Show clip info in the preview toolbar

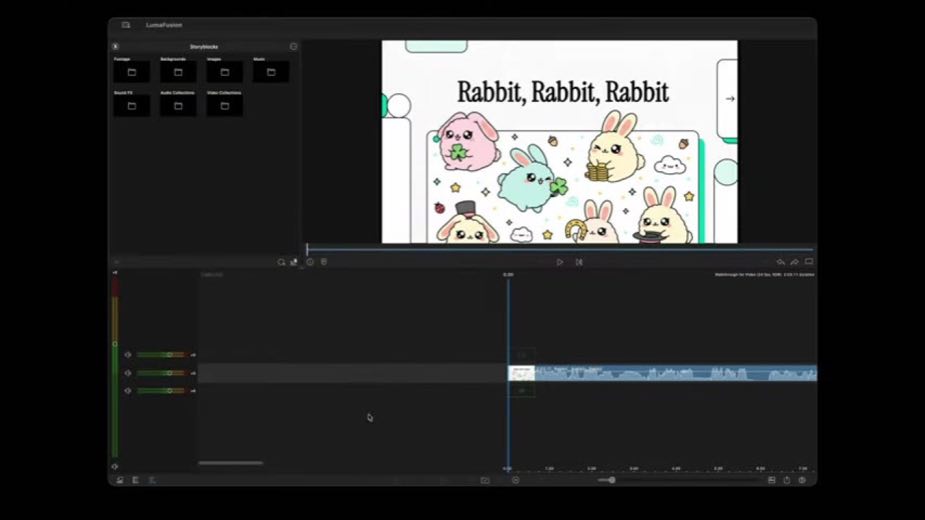[310, 261]
